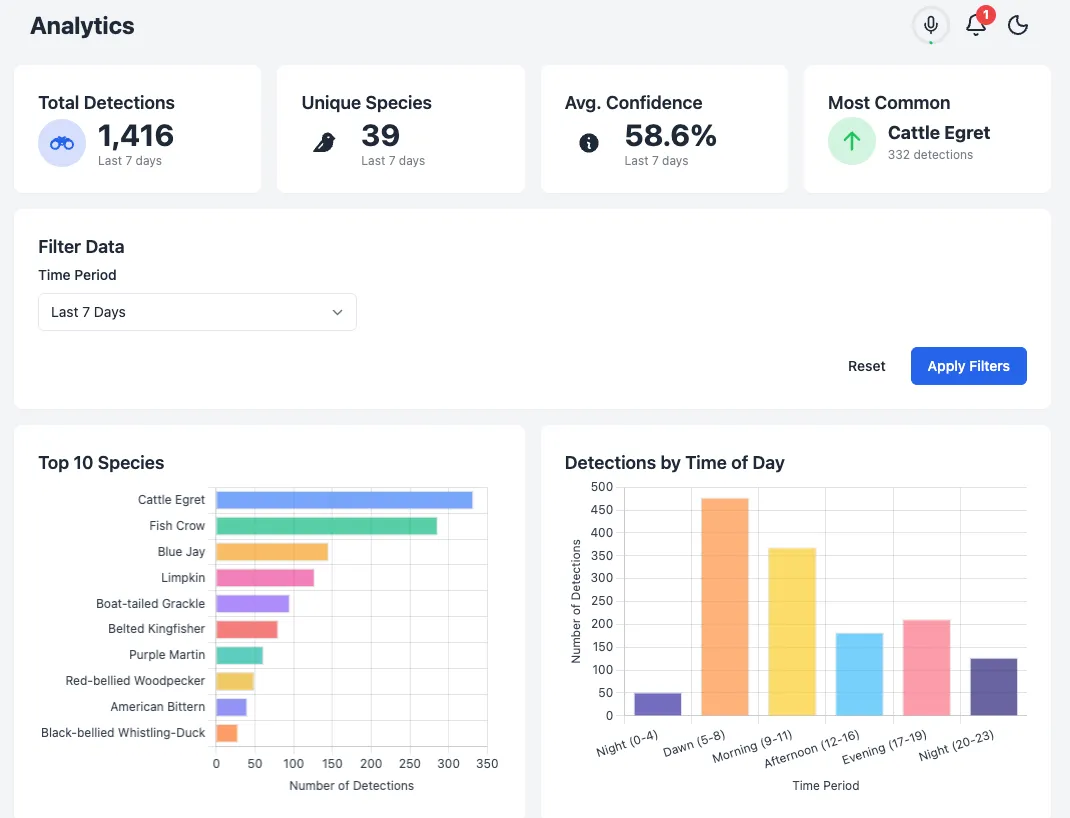The image size is (1070, 818).
Task: Click the Cattle Egret bar in chart
Action: pos(344,500)
